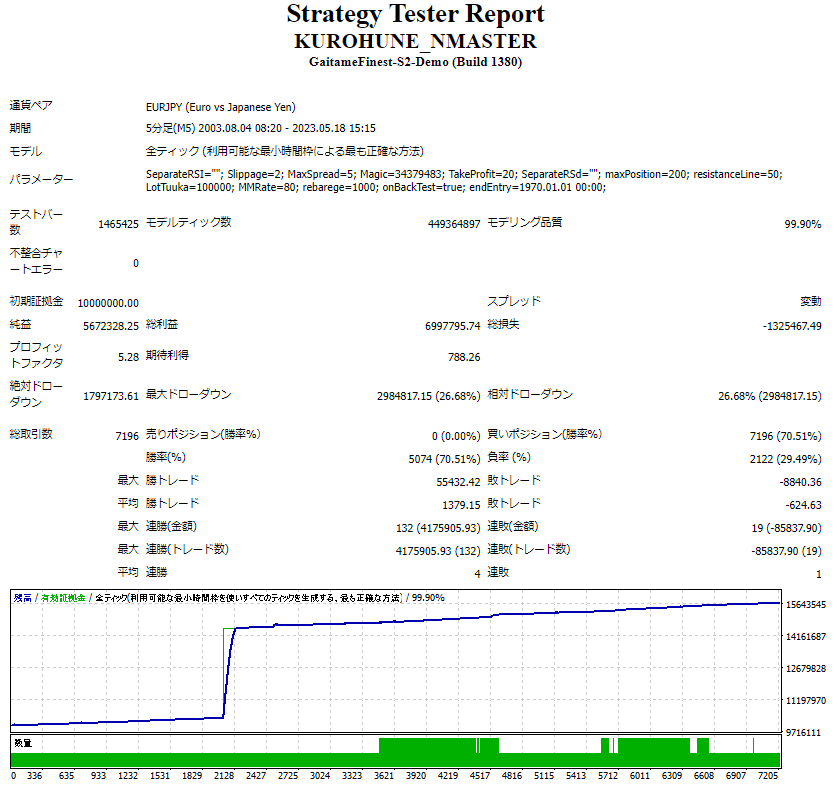
Task: Click the Strategy Tester Report title
Action: (415, 14)
